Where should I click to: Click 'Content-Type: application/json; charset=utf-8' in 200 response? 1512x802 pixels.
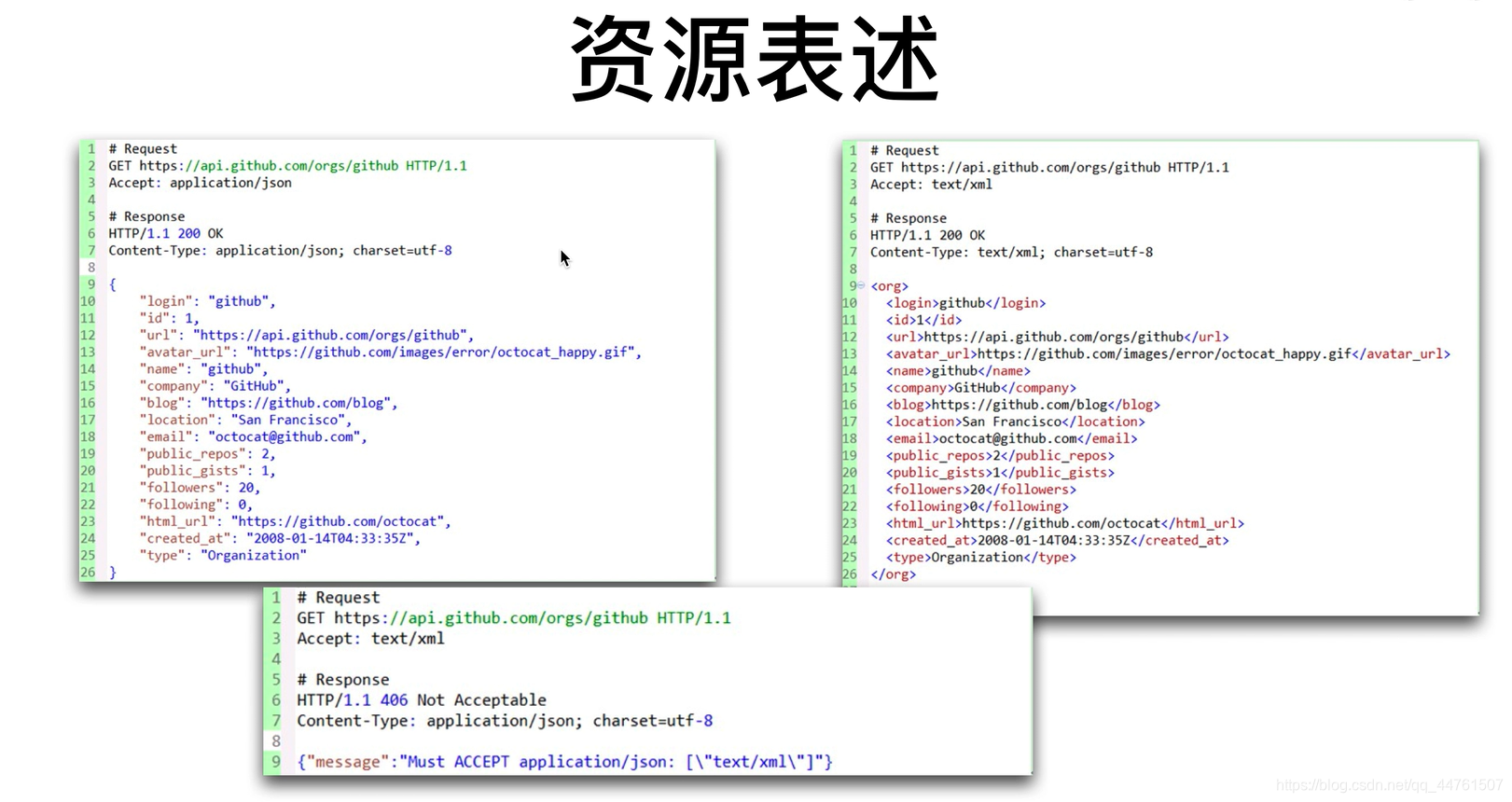(280, 250)
